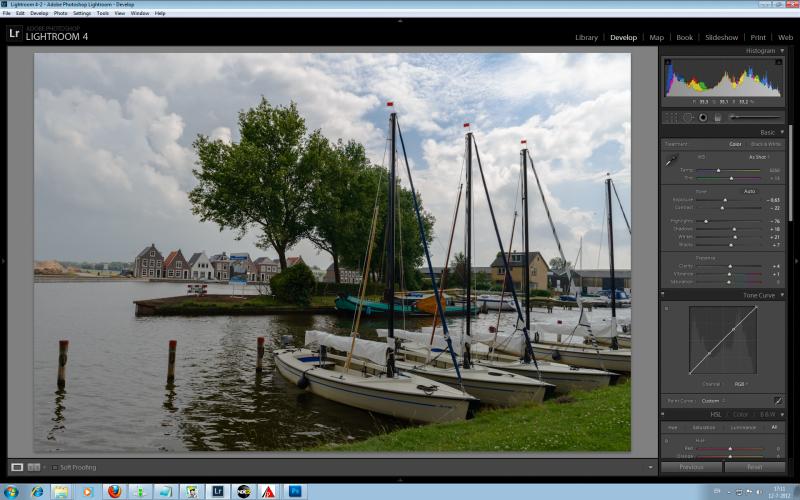800x500 pixels.
Task: Click the Exposure slider handle
Action: coord(725,200)
